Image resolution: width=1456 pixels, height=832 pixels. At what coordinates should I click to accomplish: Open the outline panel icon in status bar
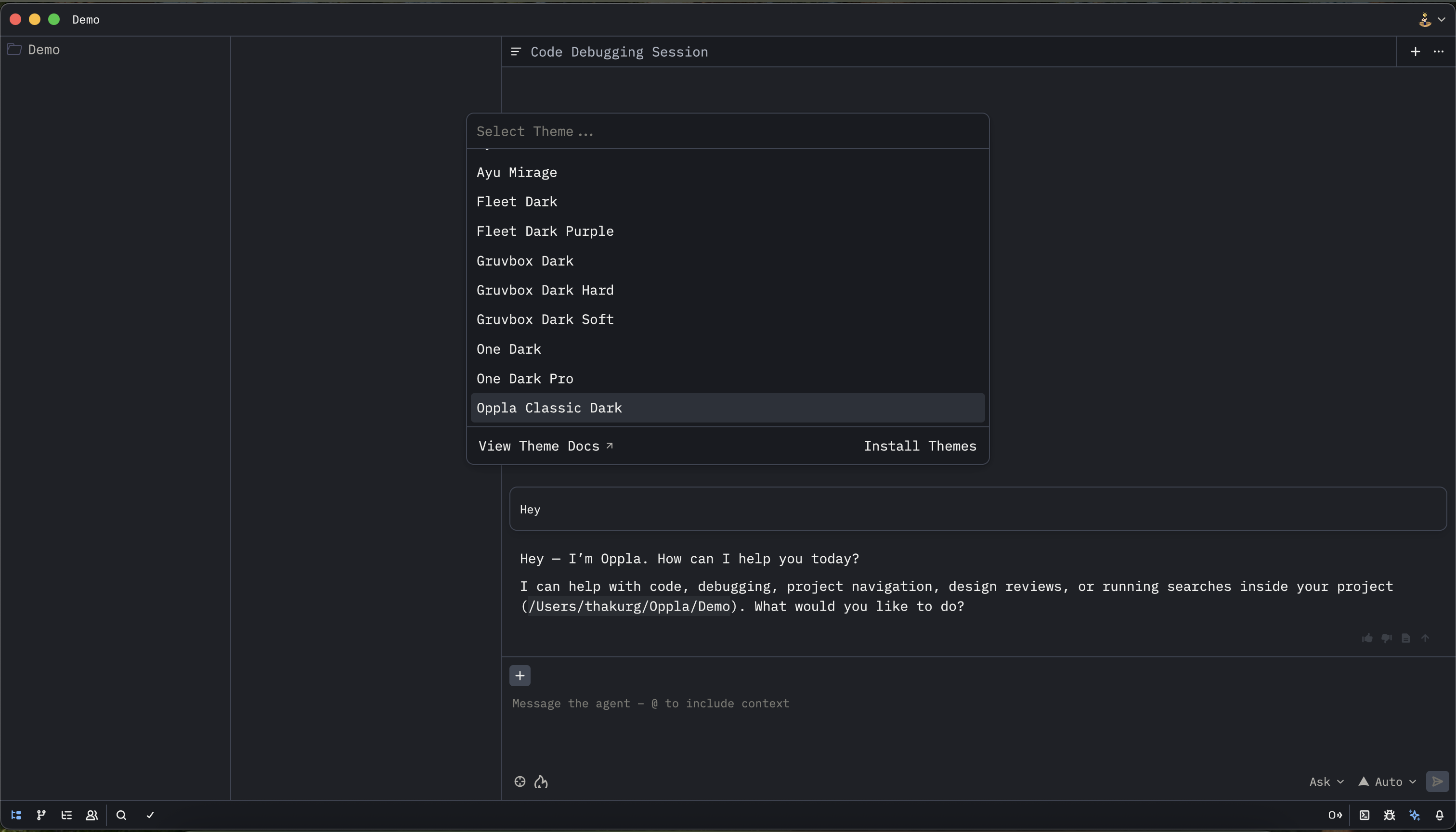(66, 816)
